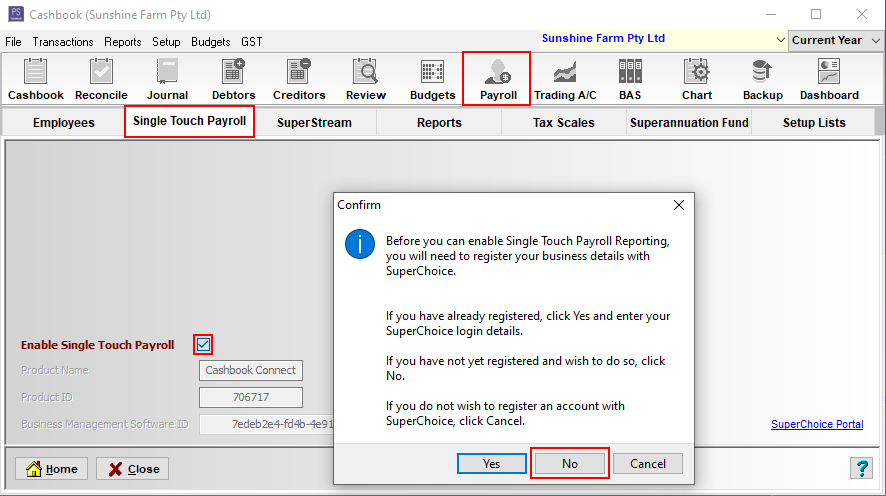Open the Current Year dropdown
The height and width of the screenshot is (496, 886).
(835, 40)
